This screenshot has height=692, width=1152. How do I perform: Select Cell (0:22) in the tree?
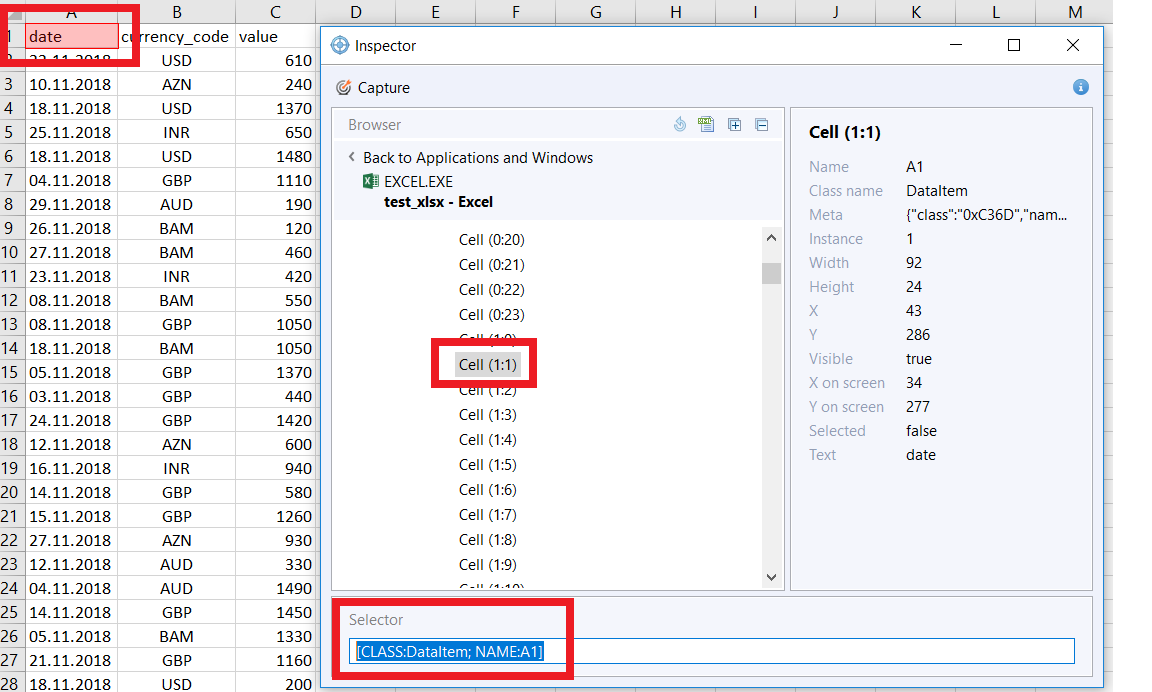(492, 289)
